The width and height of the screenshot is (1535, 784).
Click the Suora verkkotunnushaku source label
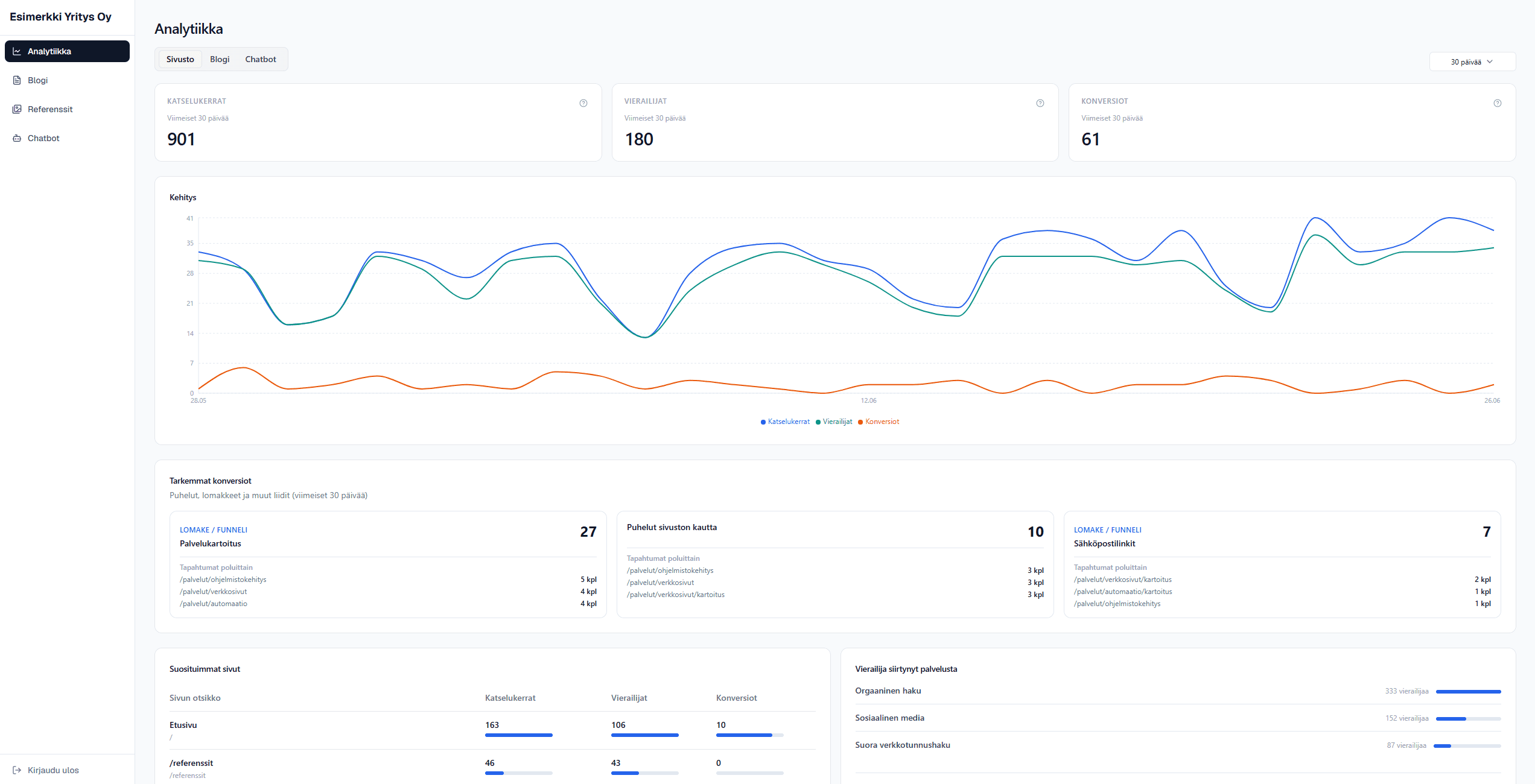tap(903, 745)
